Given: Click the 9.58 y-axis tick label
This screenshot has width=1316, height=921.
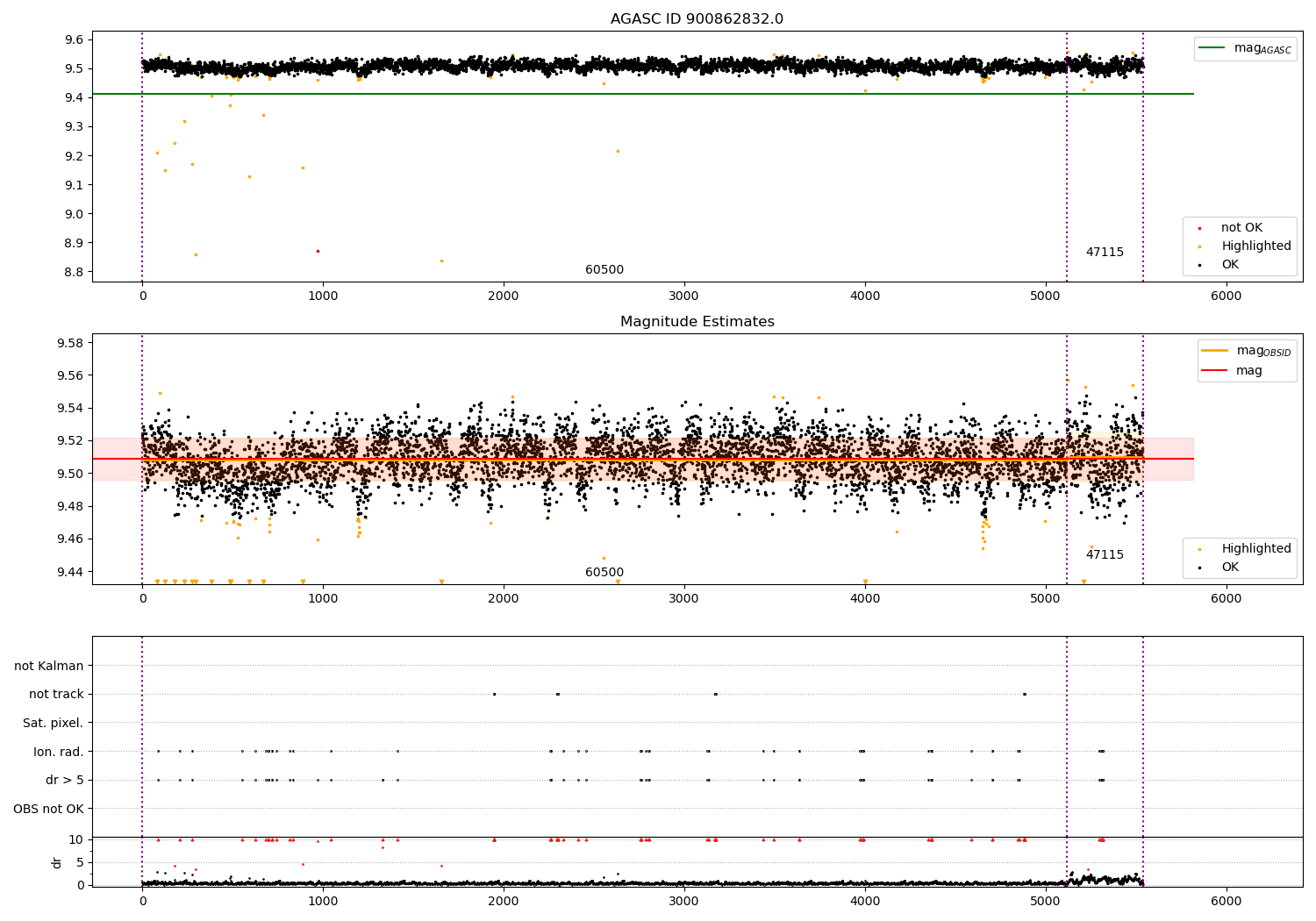Looking at the screenshot, I should coord(71,342).
